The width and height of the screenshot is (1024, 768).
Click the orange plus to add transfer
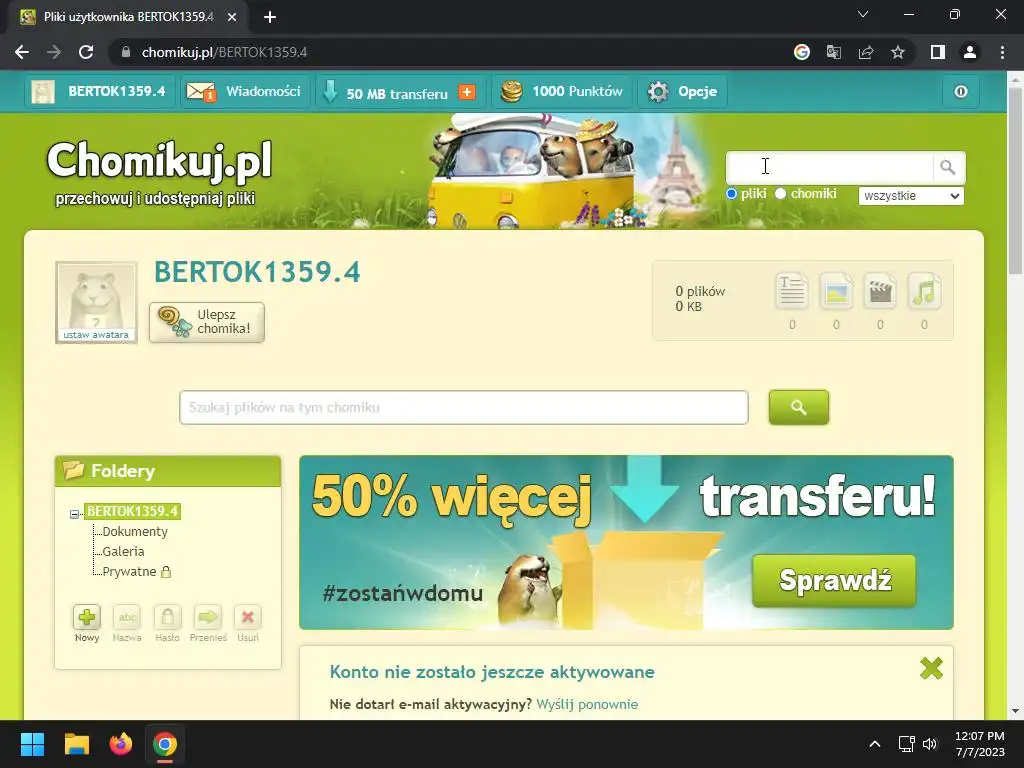click(466, 92)
